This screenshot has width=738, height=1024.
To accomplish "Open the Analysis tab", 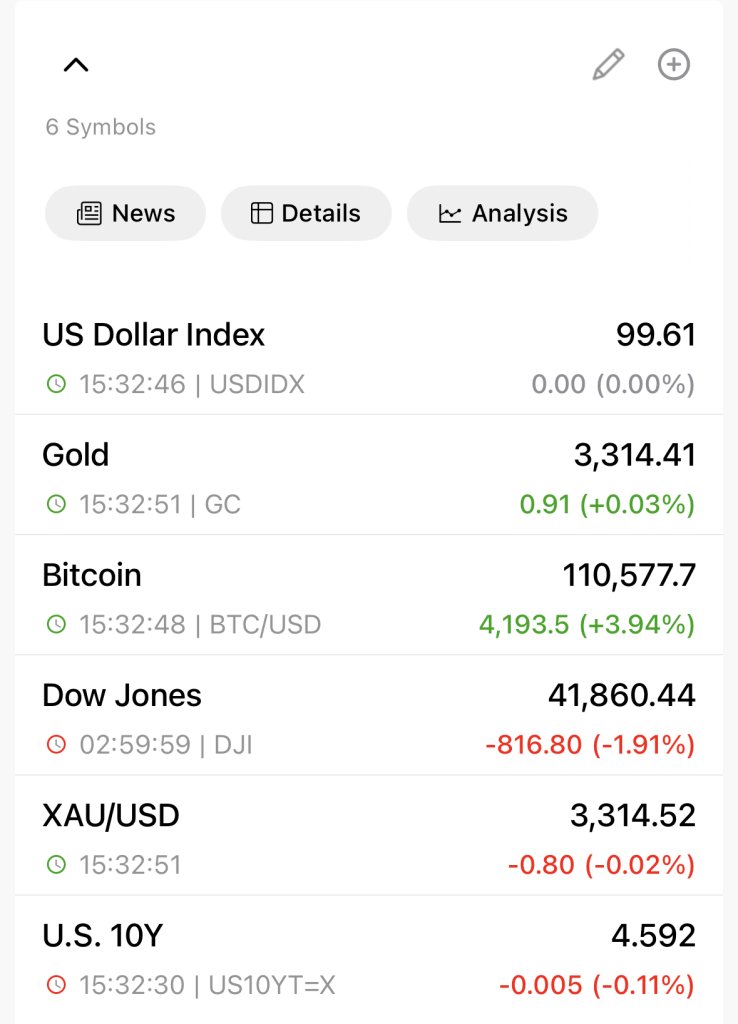I will click(502, 213).
